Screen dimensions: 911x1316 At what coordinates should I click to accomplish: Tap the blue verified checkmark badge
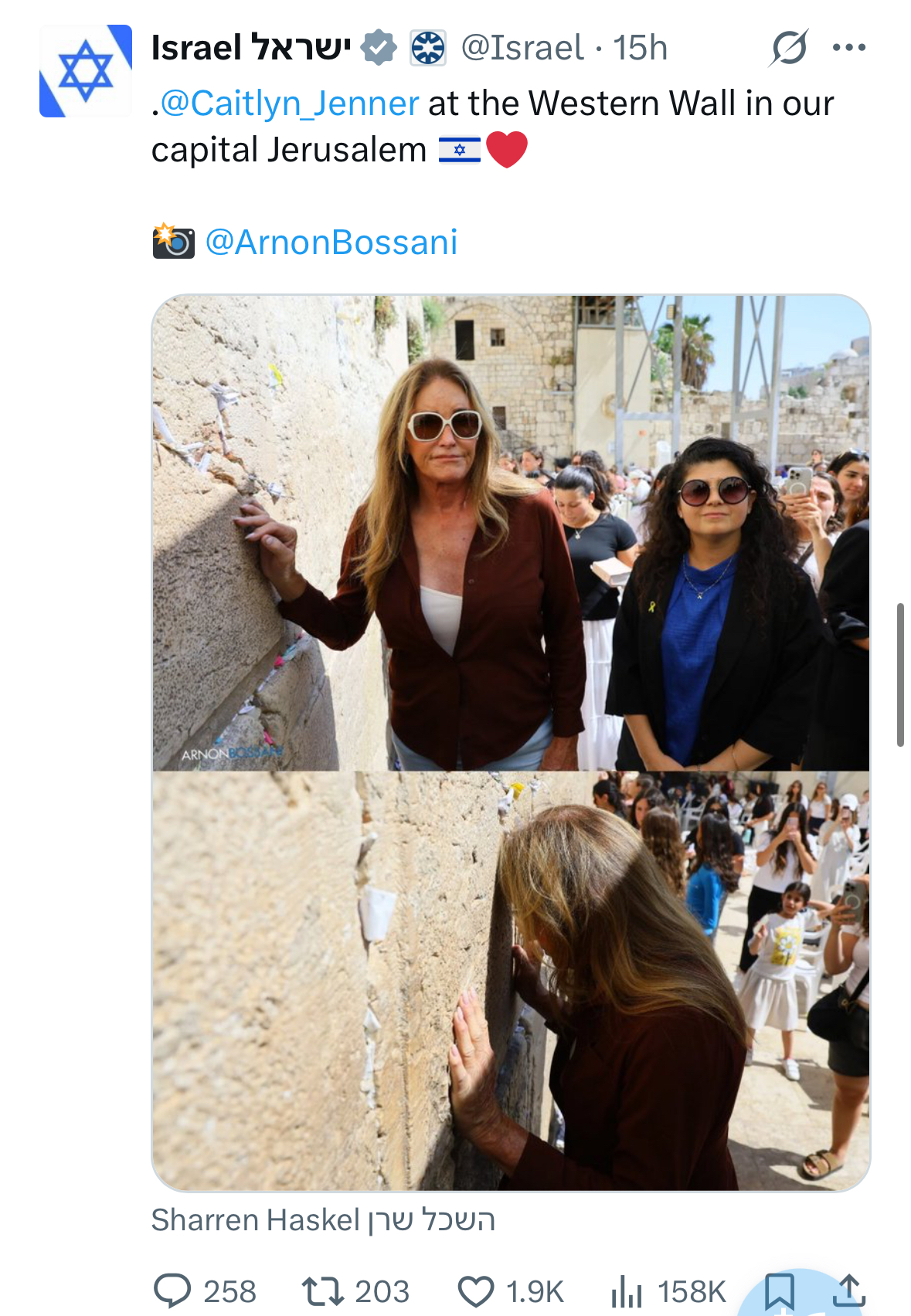(379, 48)
